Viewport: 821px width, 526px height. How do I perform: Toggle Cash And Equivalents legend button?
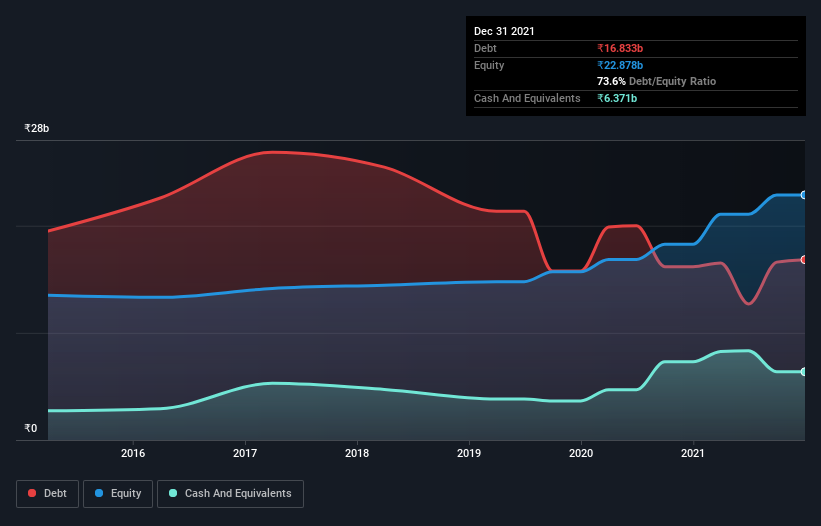(x=230, y=494)
